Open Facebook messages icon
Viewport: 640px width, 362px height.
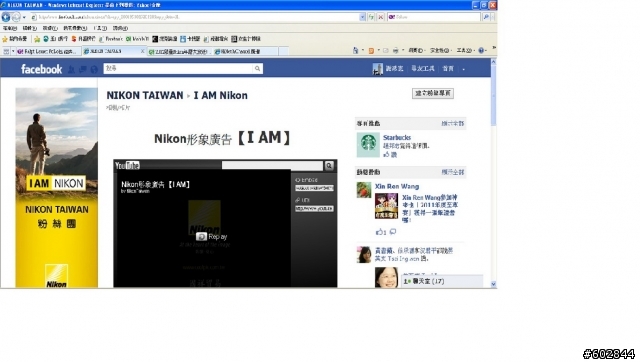82,69
